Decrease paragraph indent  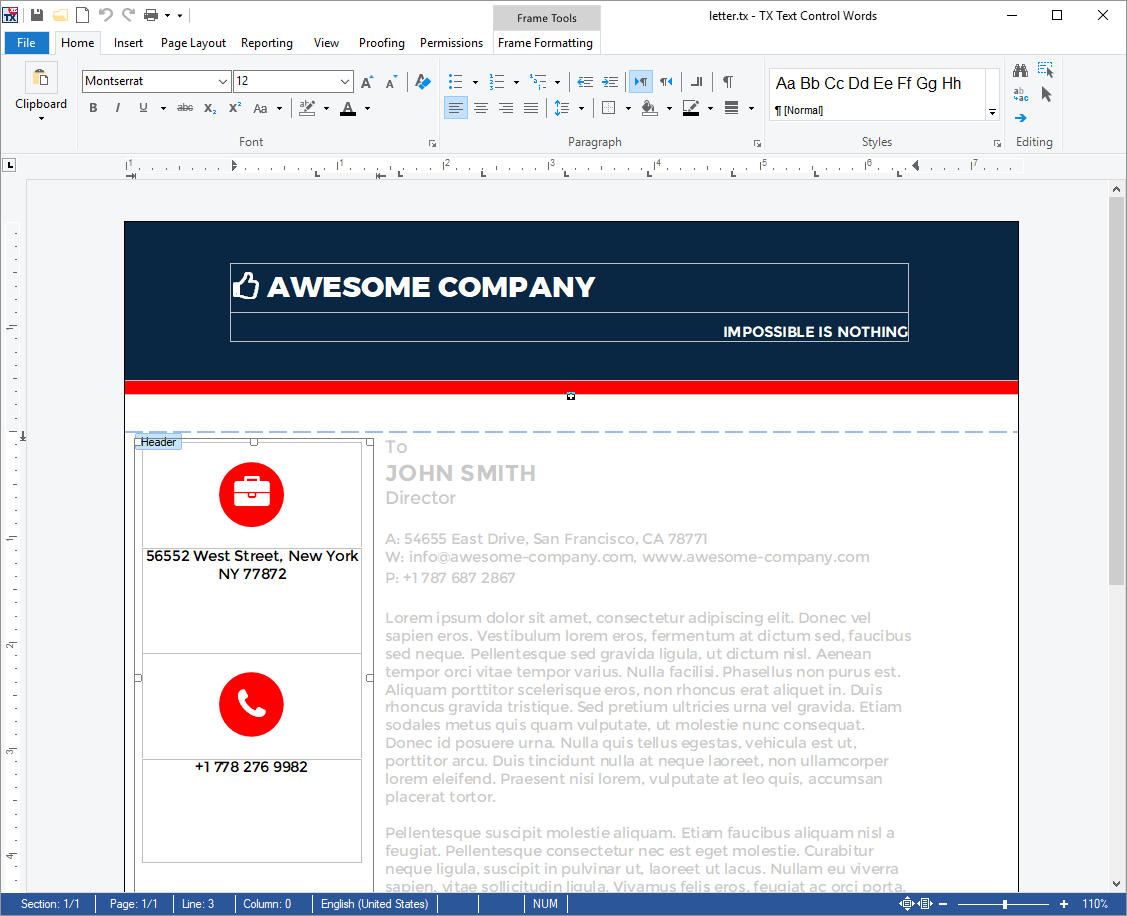(x=585, y=82)
